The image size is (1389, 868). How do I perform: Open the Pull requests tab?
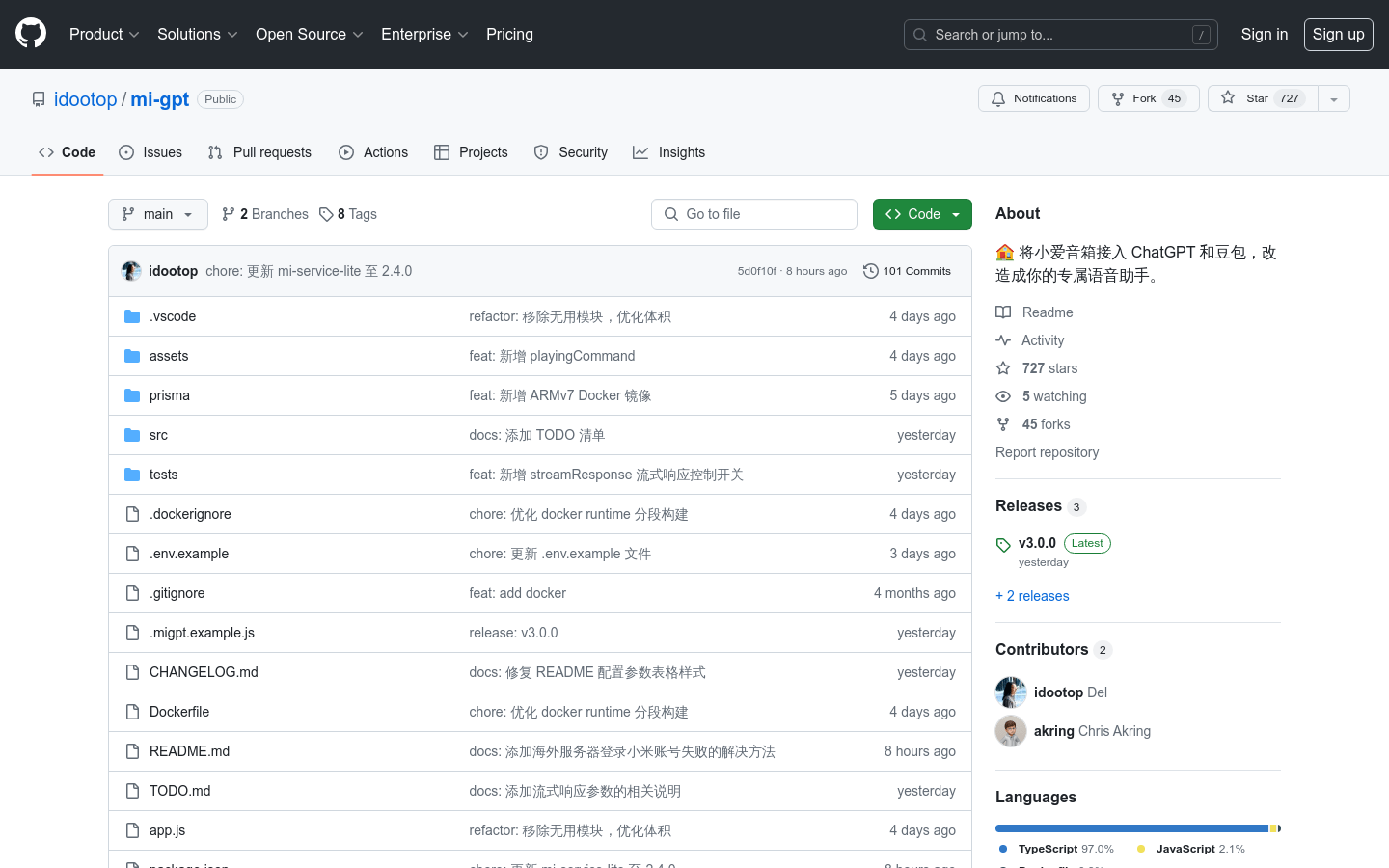(259, 152)
